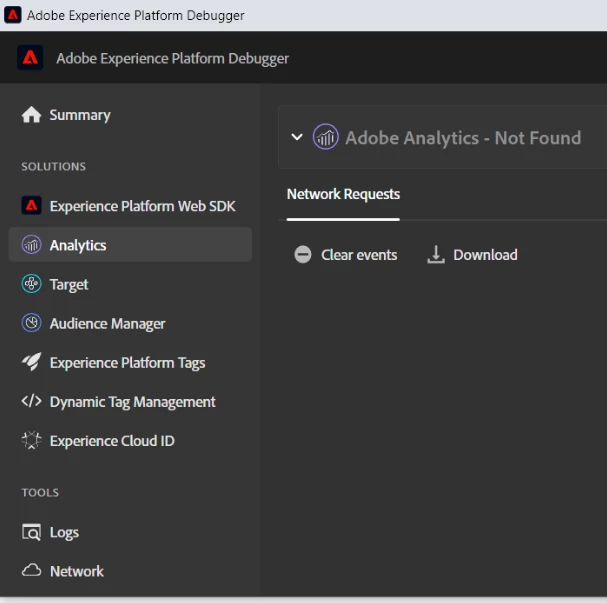Click the Analytics bar chart icon in sidebar

(x=31, y=245)
